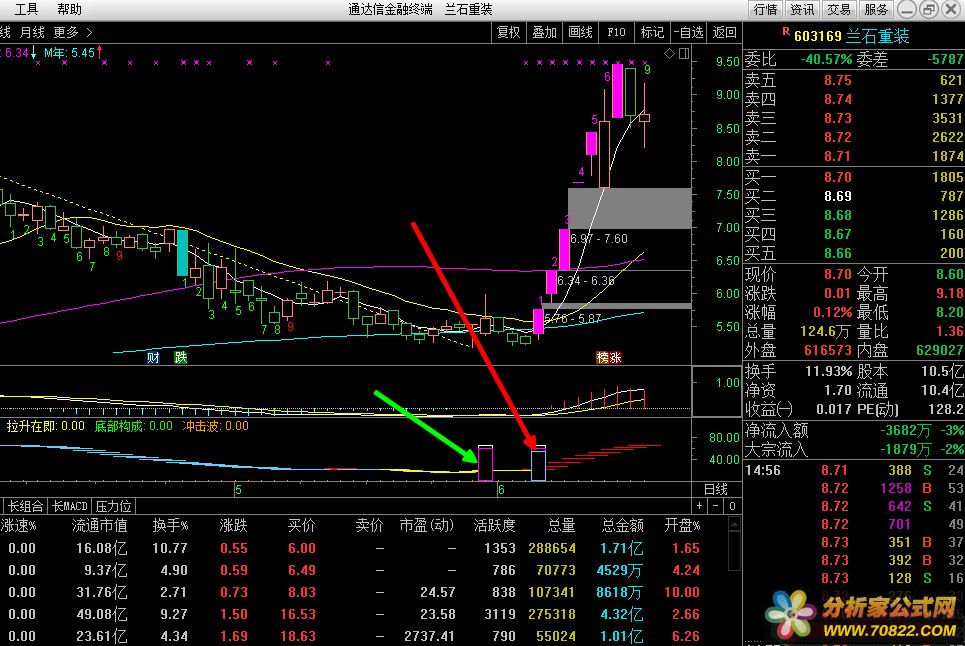Select 压力位 indicator tab
Screen dimensions: 965x646
click(x=114, y=506)
